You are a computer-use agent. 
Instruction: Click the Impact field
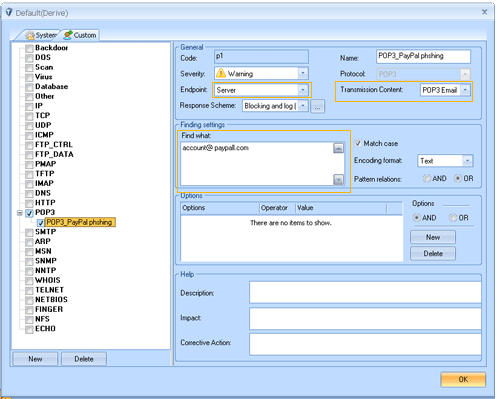365,318
